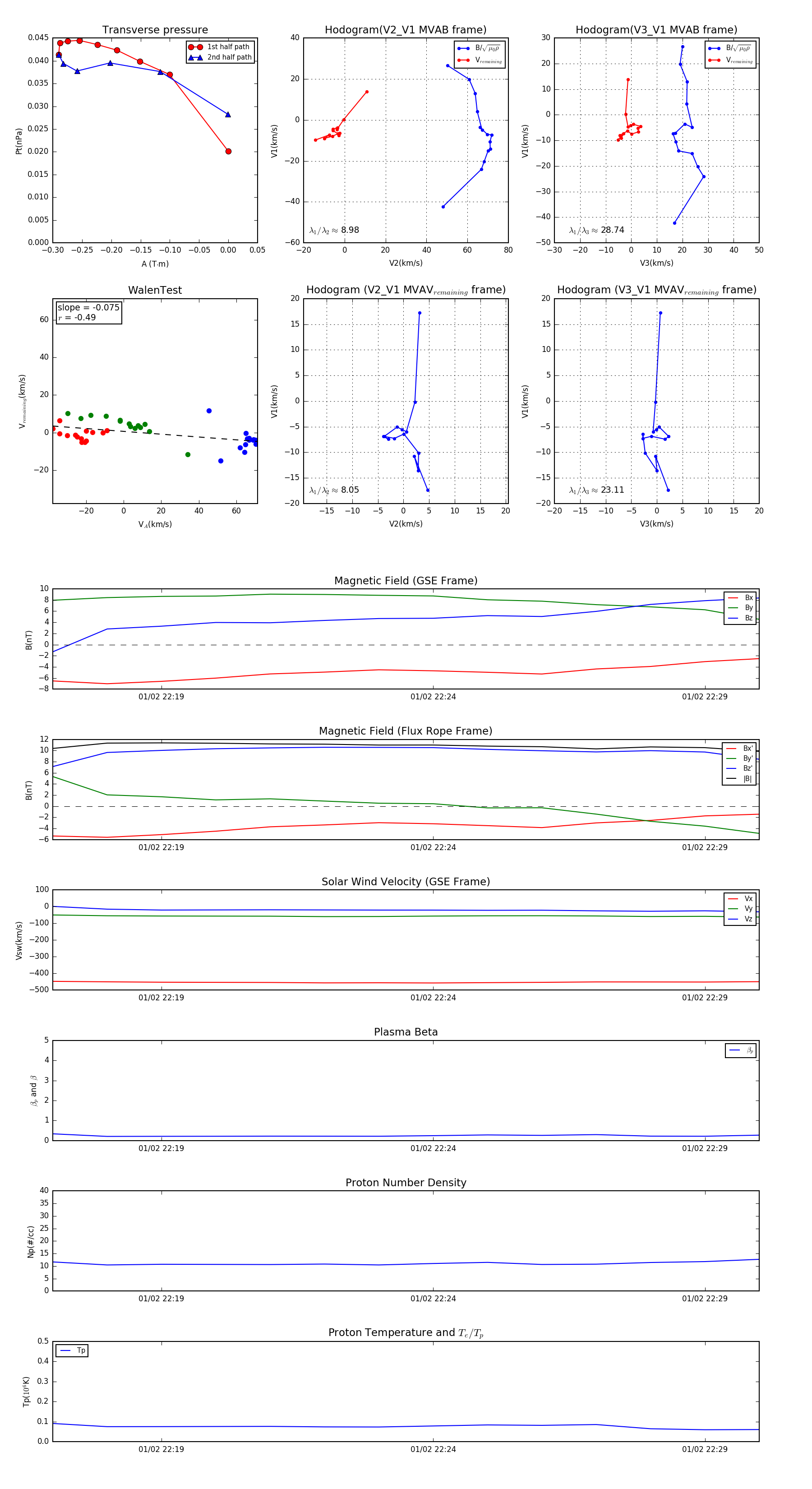
Task: Click the 'Bz' legend entry in GSE plot
Action: click(x=740, y=619)
